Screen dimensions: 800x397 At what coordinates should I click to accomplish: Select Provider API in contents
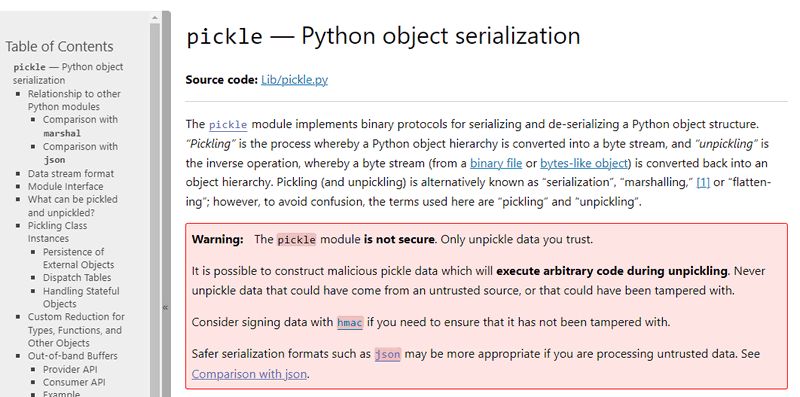pyautogui.click(x=70, y=369)
